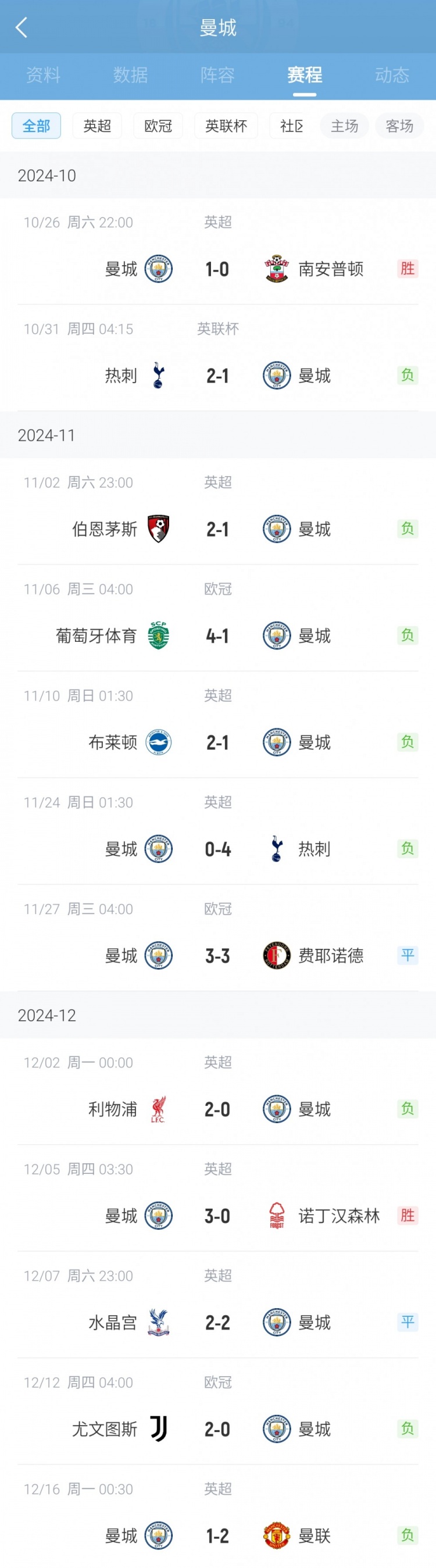
Task: Open the 0-4 Tottenham match score
Action: (x=217, y=849)
